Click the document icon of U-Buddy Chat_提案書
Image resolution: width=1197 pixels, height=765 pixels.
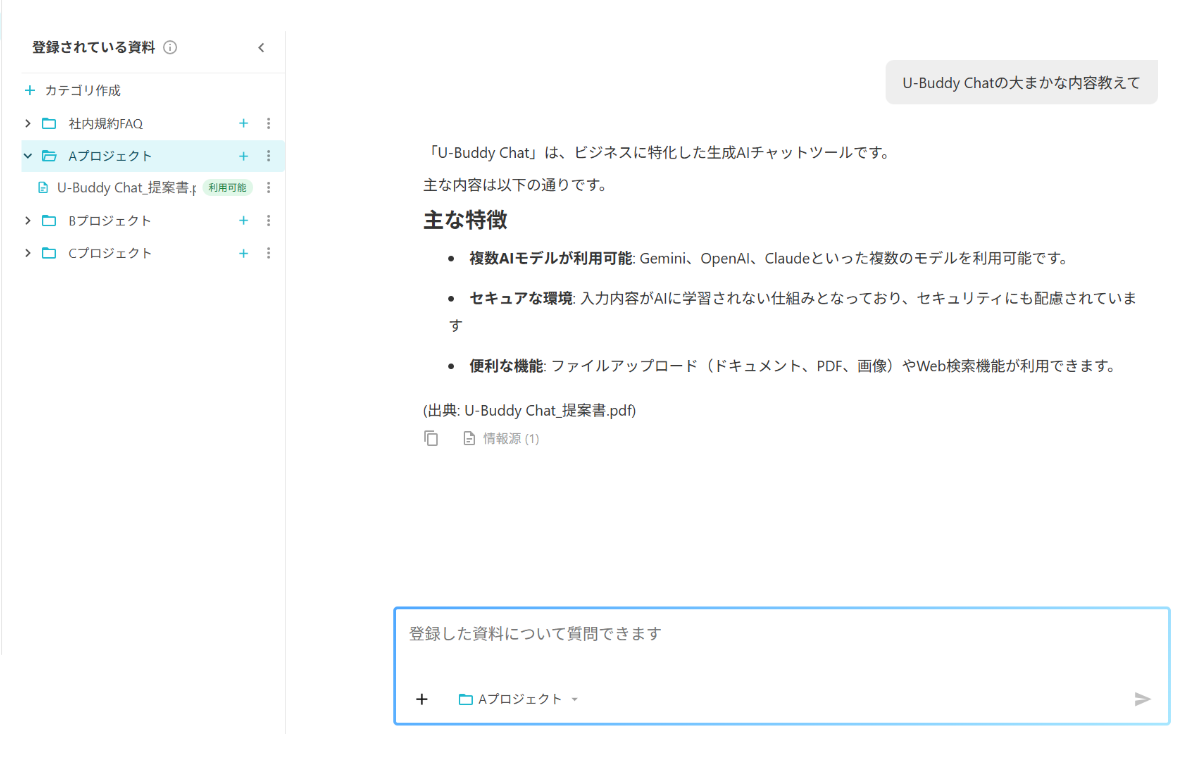[x=43, y=188]
